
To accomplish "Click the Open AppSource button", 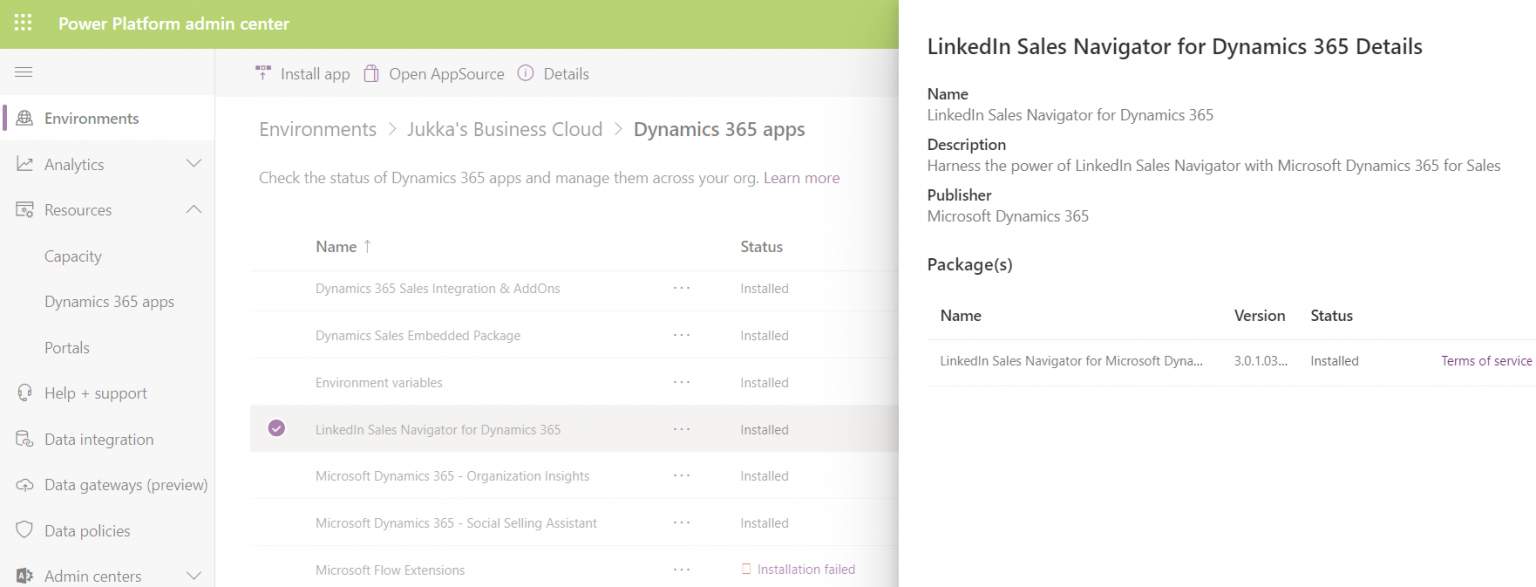I will pyautogui.click(x=434, y=73).
